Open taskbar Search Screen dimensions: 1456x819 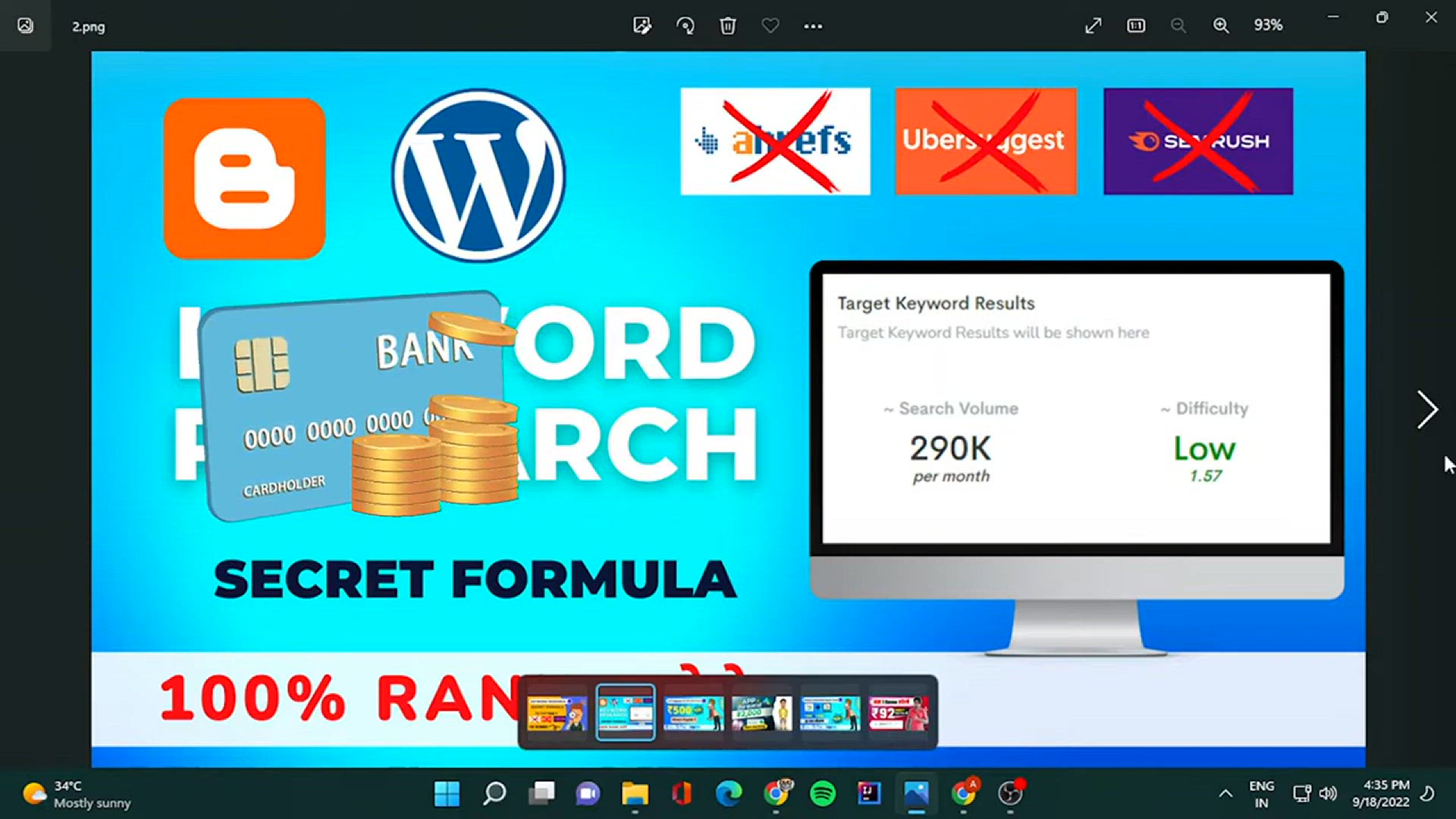(494, 794)
